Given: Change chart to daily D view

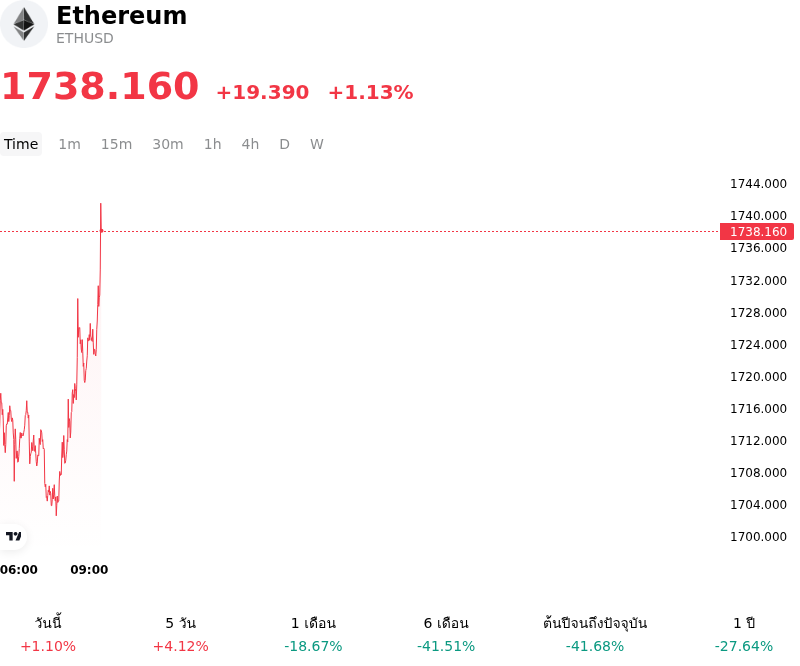Looking at the screenshot, I should 284,144.
